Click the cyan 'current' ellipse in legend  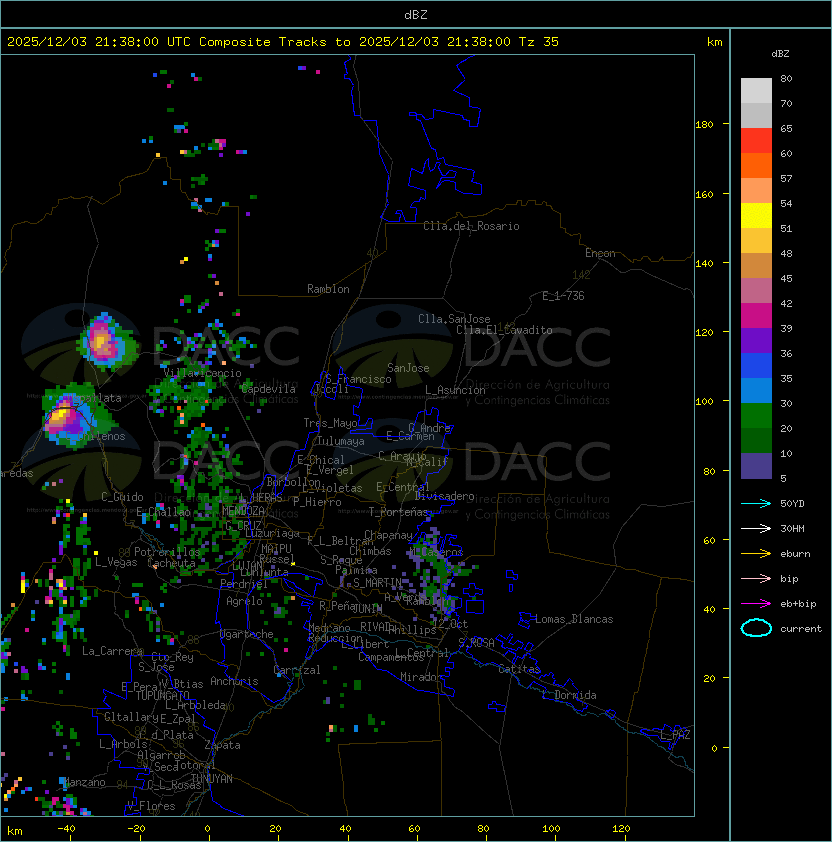[x=756, y=628]
